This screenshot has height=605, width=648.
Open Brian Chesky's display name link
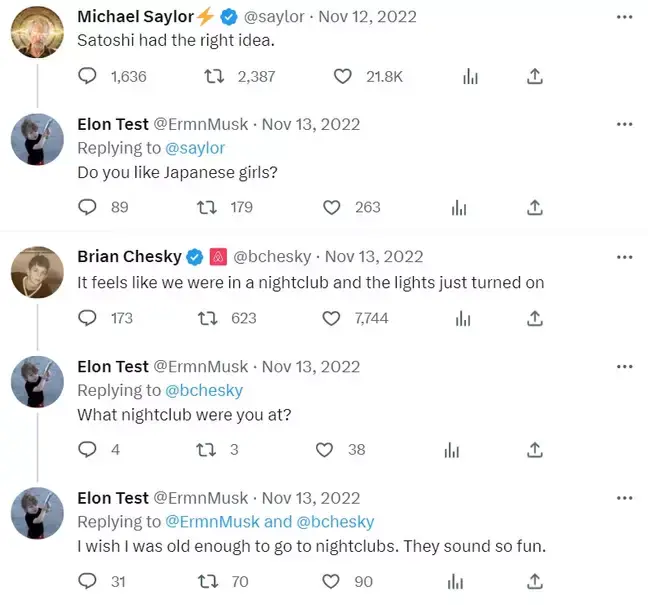(127, 257)
